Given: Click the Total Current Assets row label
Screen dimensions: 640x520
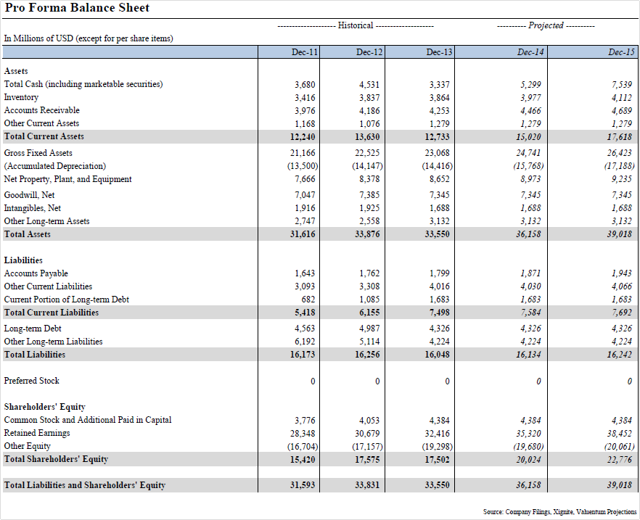Looking at the screenshot, I should coord(44,136).
